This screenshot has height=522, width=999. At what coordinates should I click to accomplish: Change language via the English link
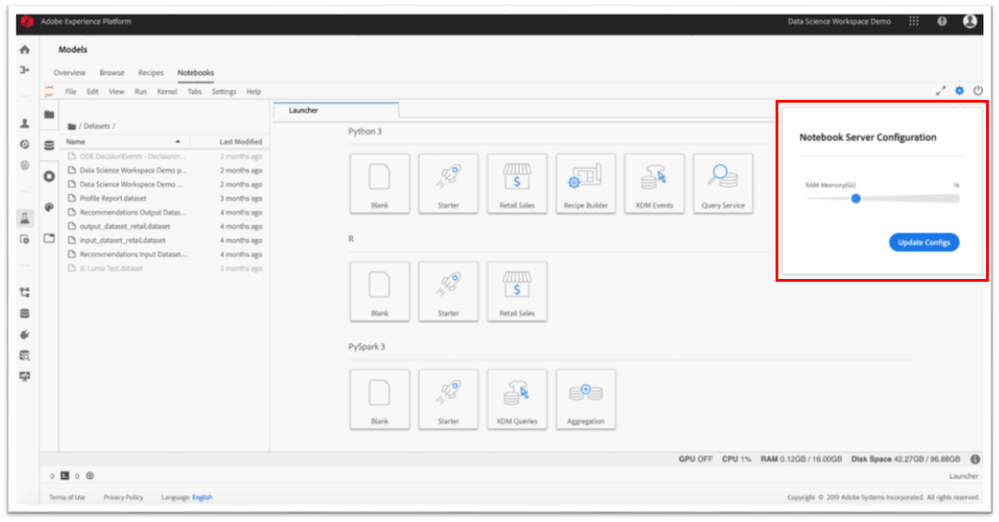click(202, 497)
